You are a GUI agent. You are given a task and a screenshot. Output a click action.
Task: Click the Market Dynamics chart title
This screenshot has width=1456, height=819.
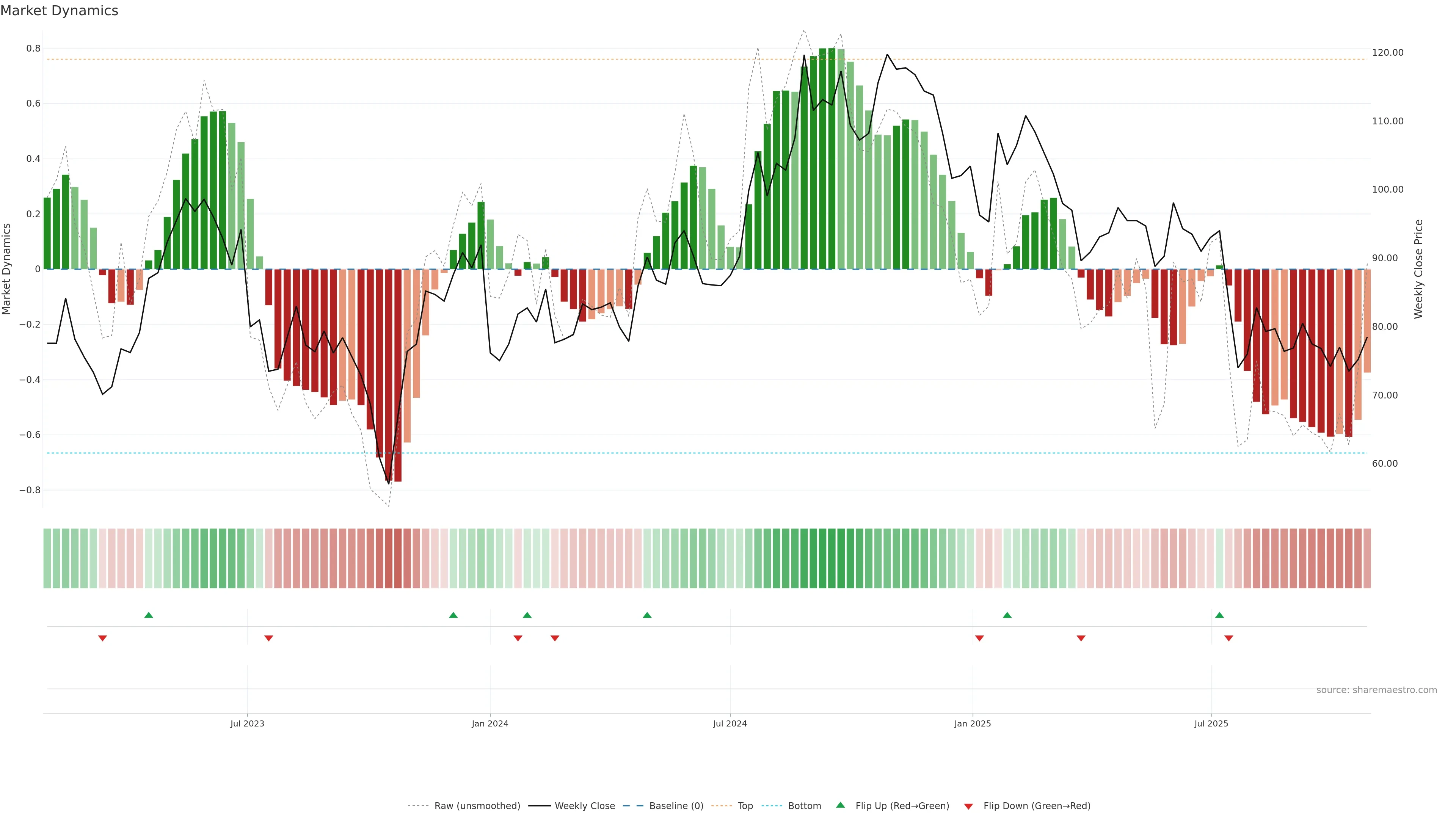[60, 11]
